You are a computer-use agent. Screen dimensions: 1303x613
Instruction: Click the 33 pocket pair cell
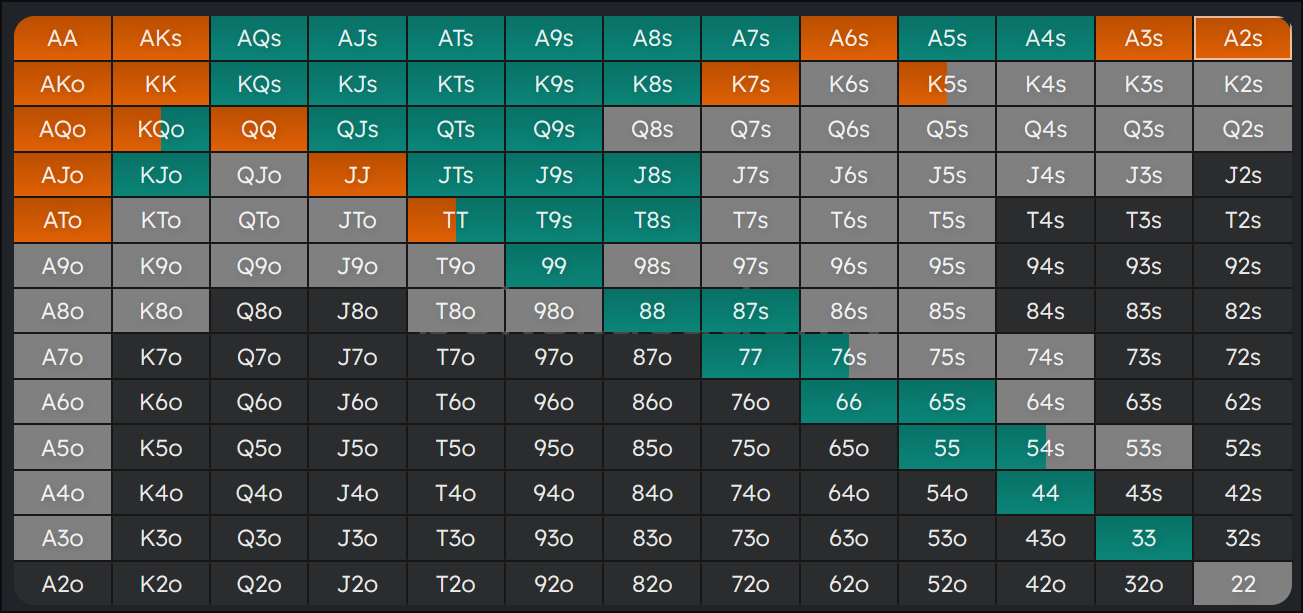(1143, 539)
